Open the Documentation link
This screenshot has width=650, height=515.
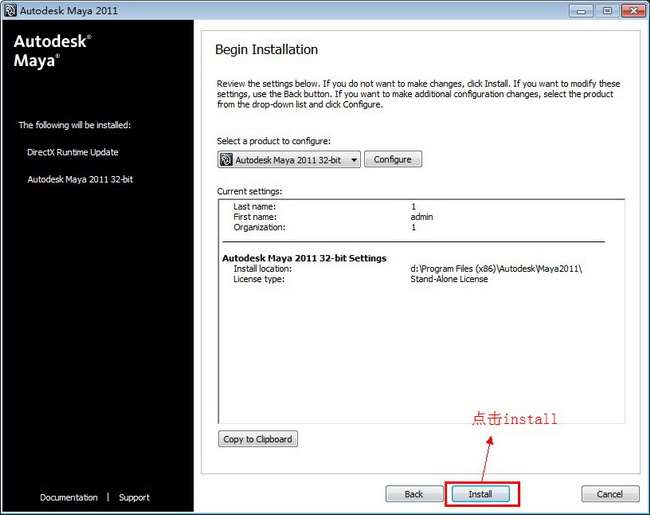click(x=69, y=497)
